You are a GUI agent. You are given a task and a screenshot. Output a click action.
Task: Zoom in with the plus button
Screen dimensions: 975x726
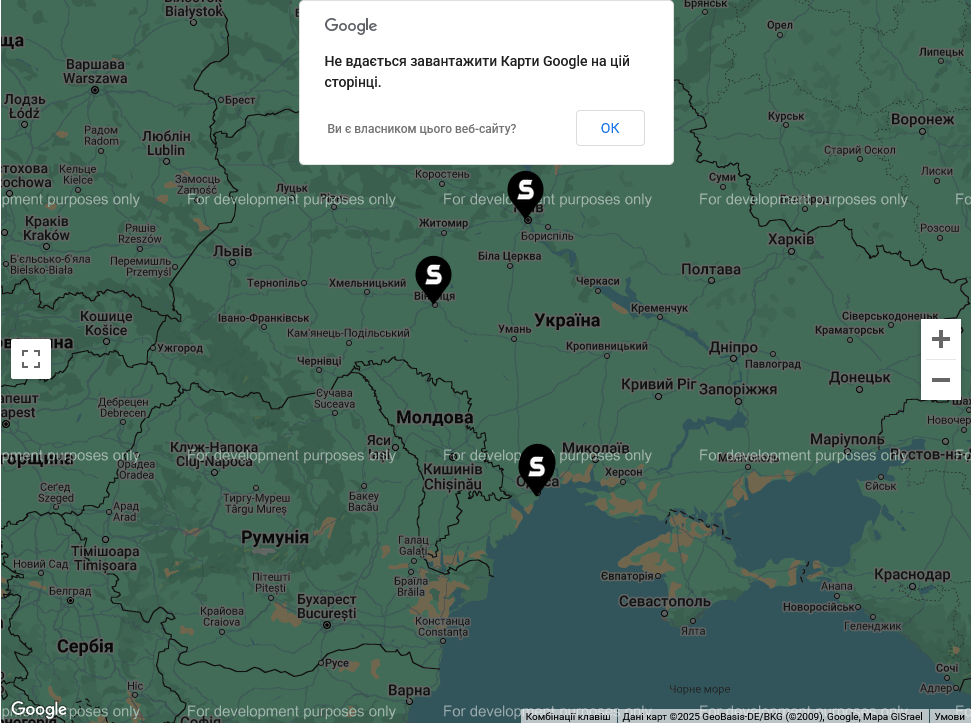940,340
